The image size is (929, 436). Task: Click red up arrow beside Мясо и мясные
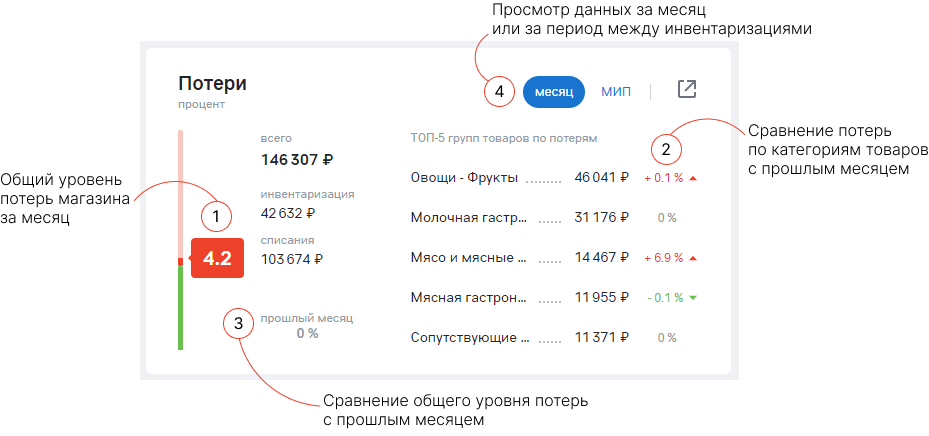click(x=692, y=258)
